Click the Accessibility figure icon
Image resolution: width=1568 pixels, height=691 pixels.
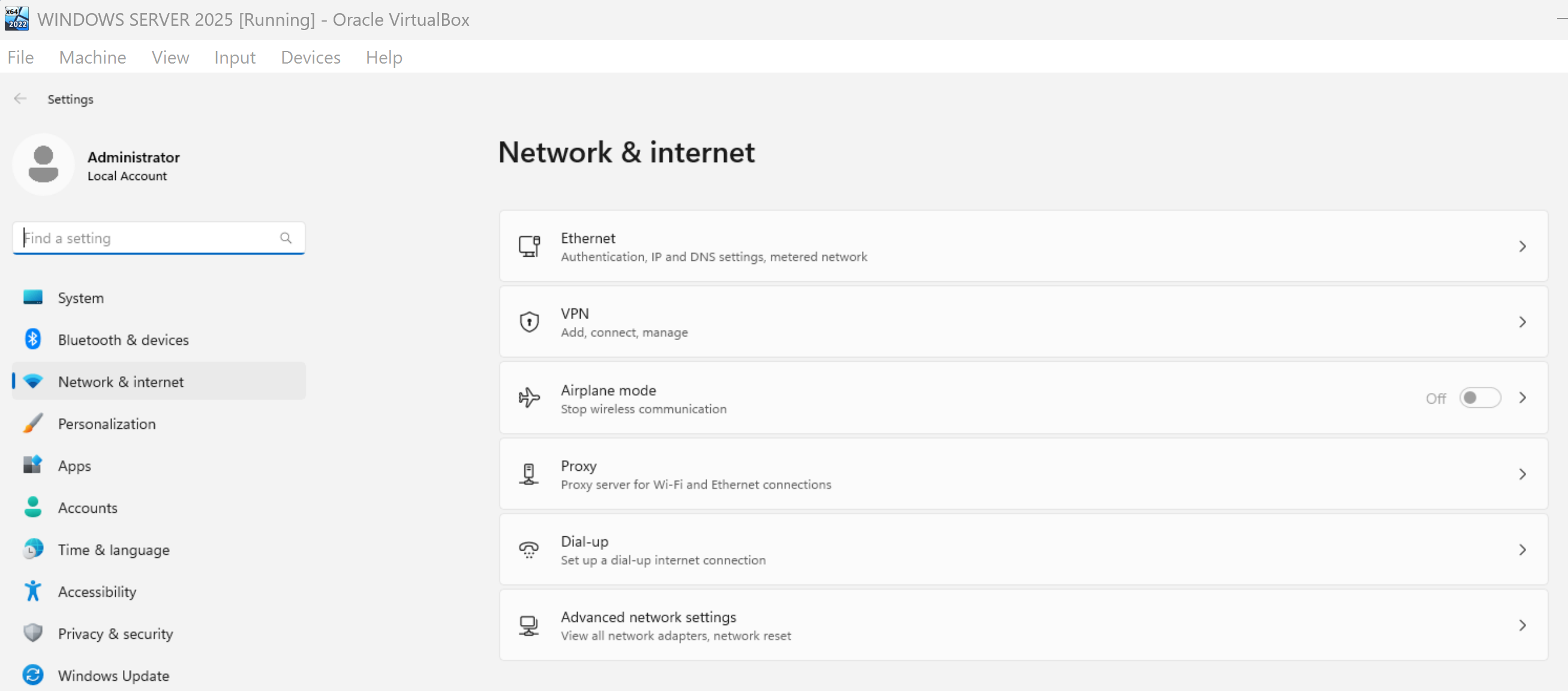click(33, 591)
